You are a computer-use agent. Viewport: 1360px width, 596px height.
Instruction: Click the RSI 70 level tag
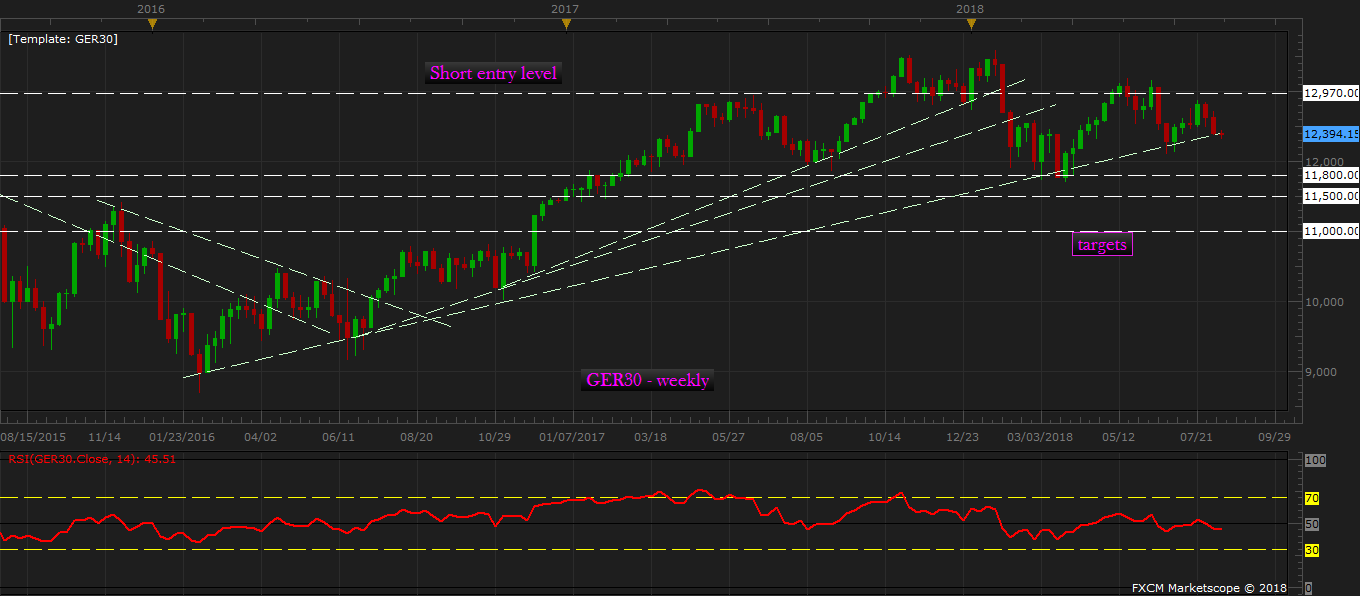(1312, 497)
